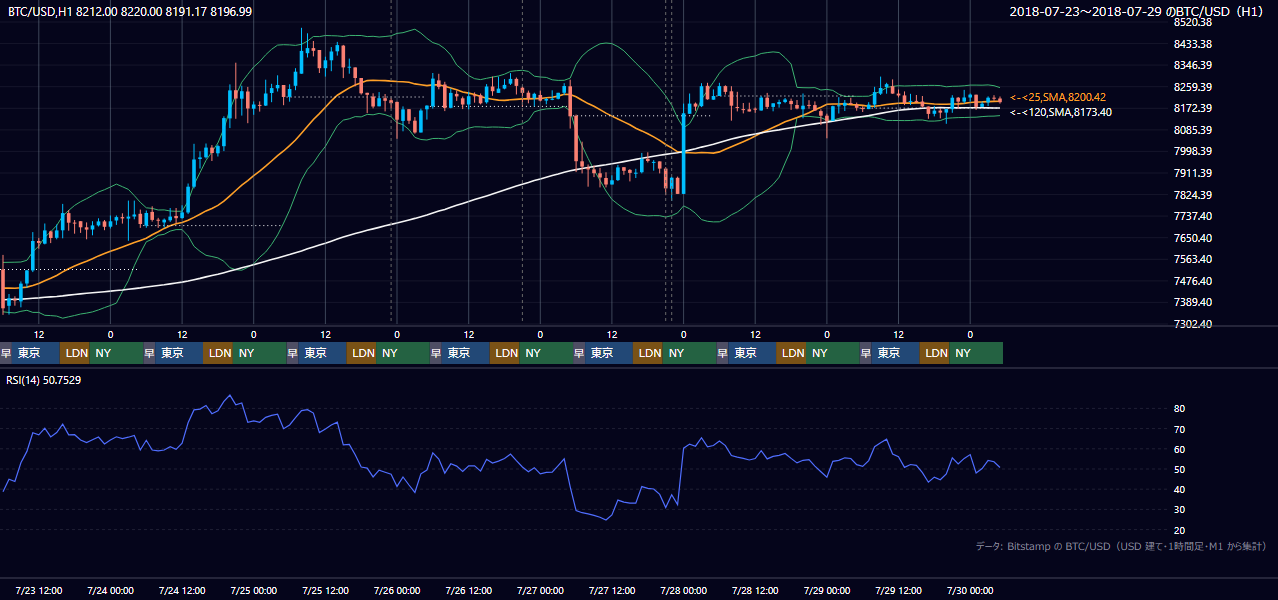Click the RSI(14) 50.7529 indicator label
The image size is (1278, 600).
[x=44, y=380]
